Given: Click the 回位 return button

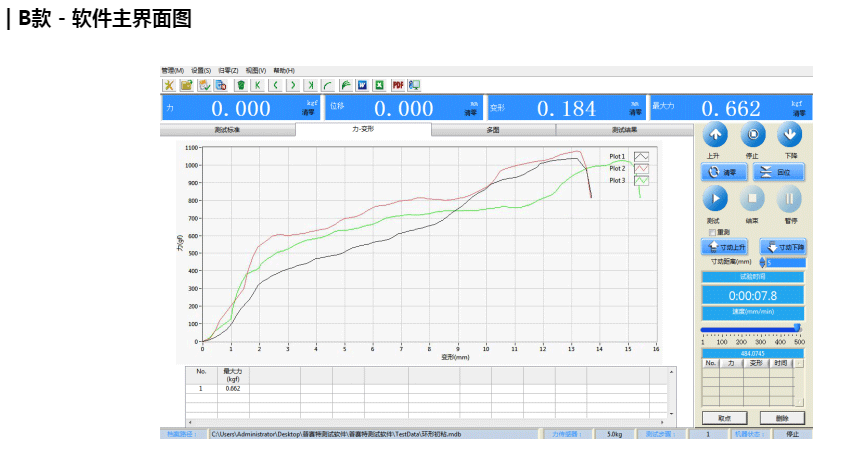Looking at the screenshot, I should pyautogui.click(x=778, y=172).
